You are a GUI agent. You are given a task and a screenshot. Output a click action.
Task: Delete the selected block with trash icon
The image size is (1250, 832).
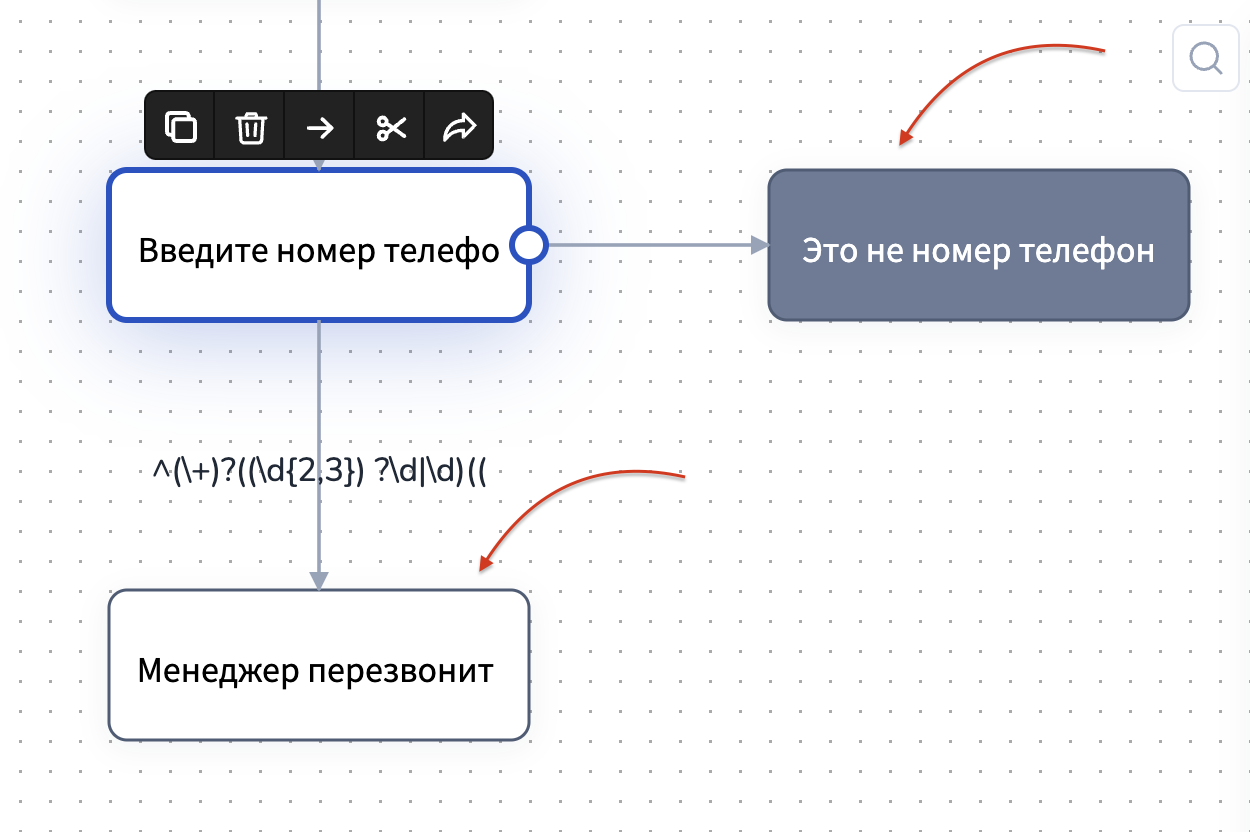point(250,127)
